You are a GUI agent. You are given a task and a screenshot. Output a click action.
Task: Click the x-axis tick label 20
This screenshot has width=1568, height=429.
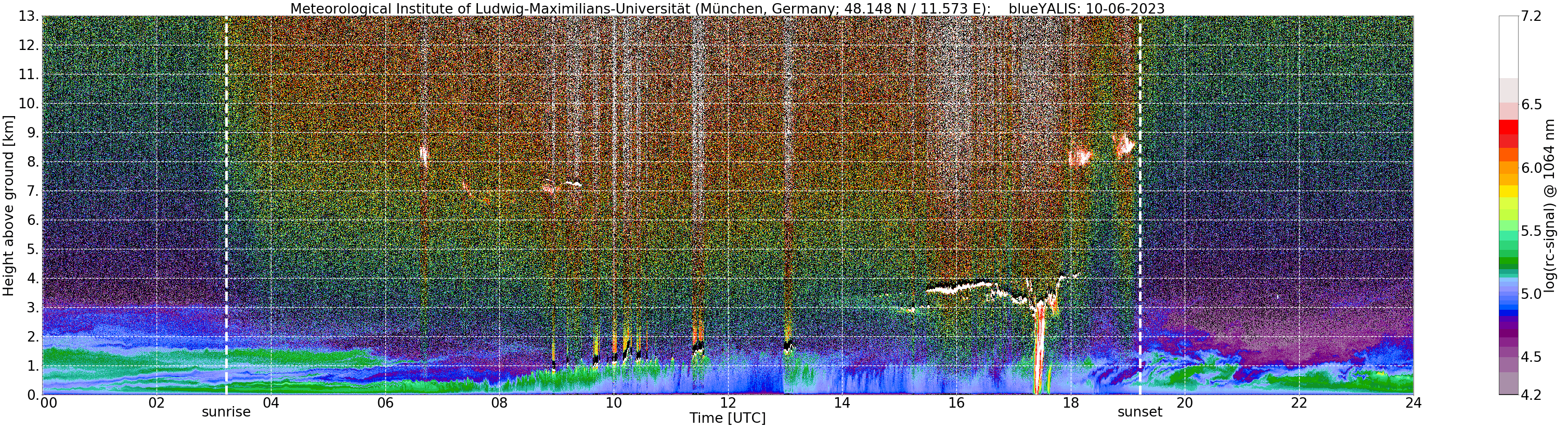tap(1185, 403)
